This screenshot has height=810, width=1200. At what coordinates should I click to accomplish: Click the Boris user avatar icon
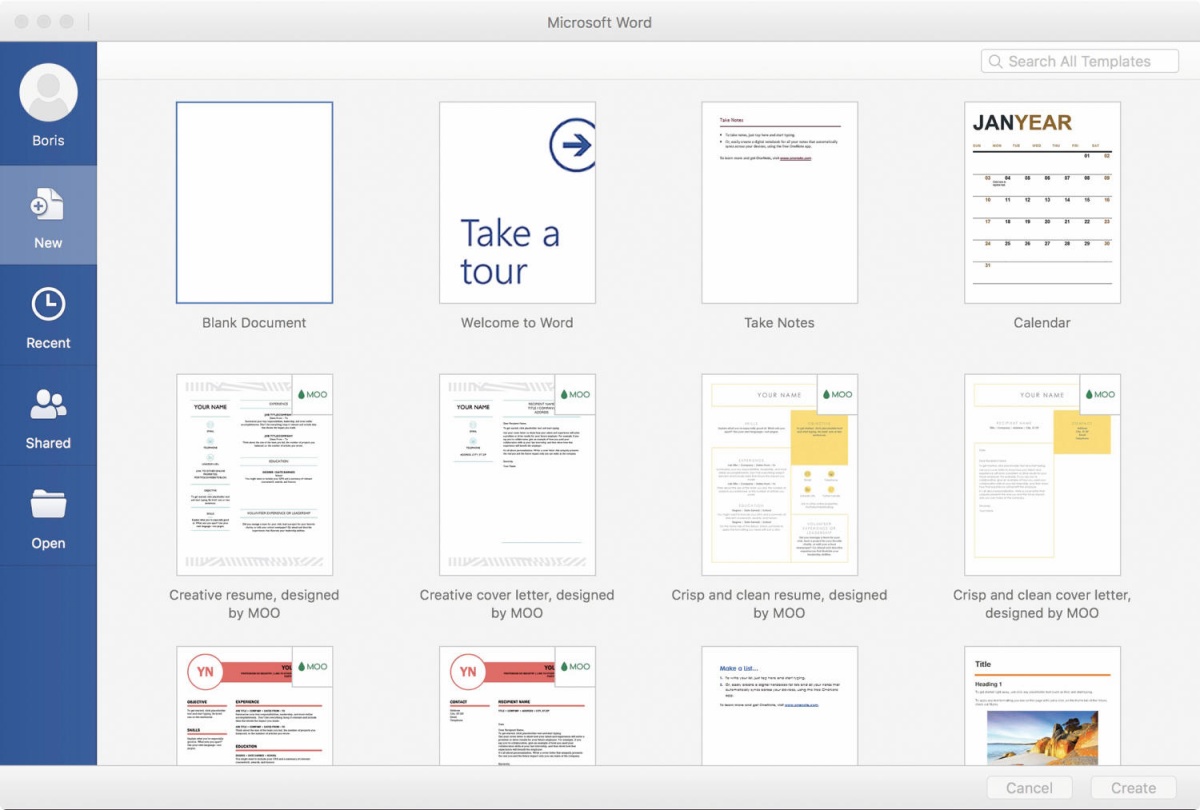click(x=48, y=93)
